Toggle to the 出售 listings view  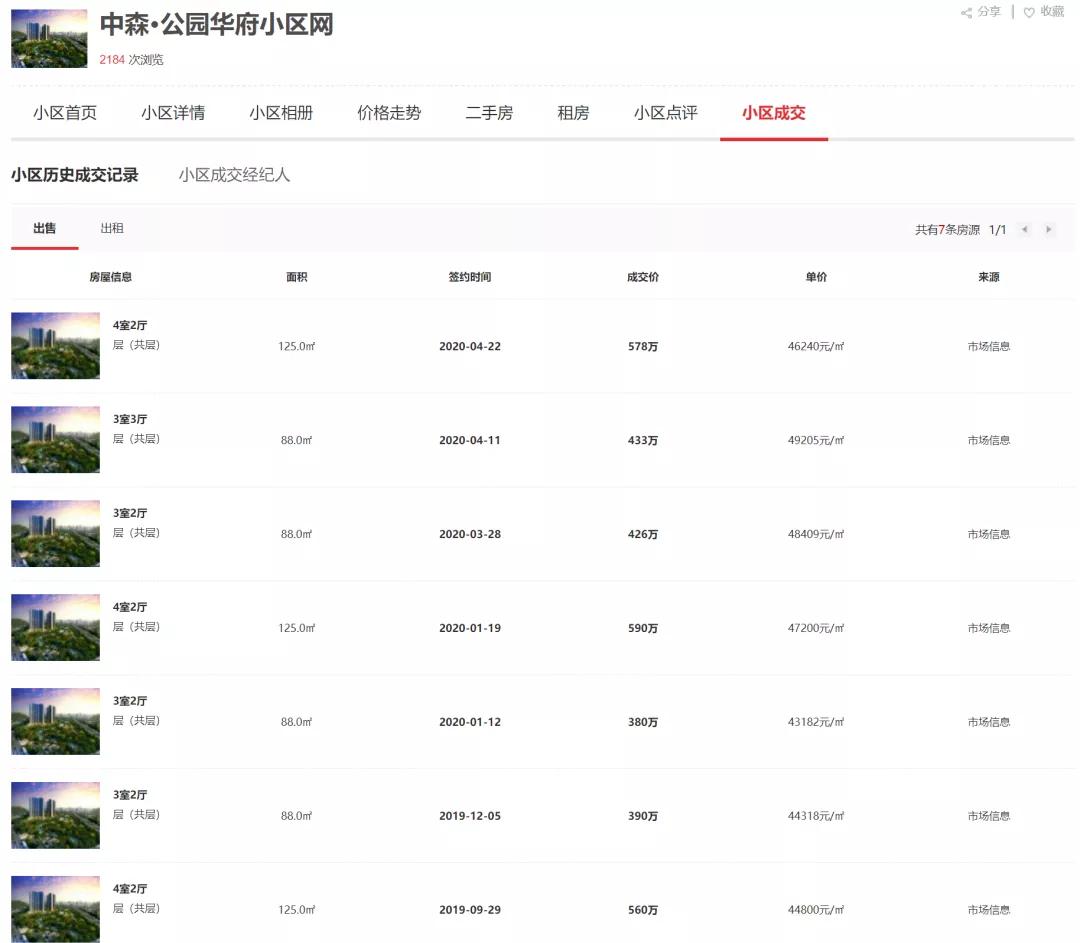[x=44, y=228]
